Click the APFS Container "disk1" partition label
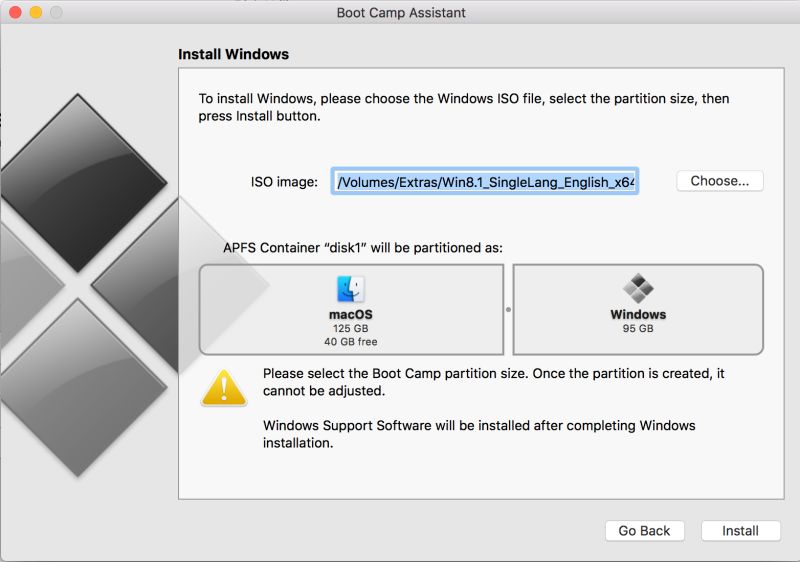 [363, 248]
